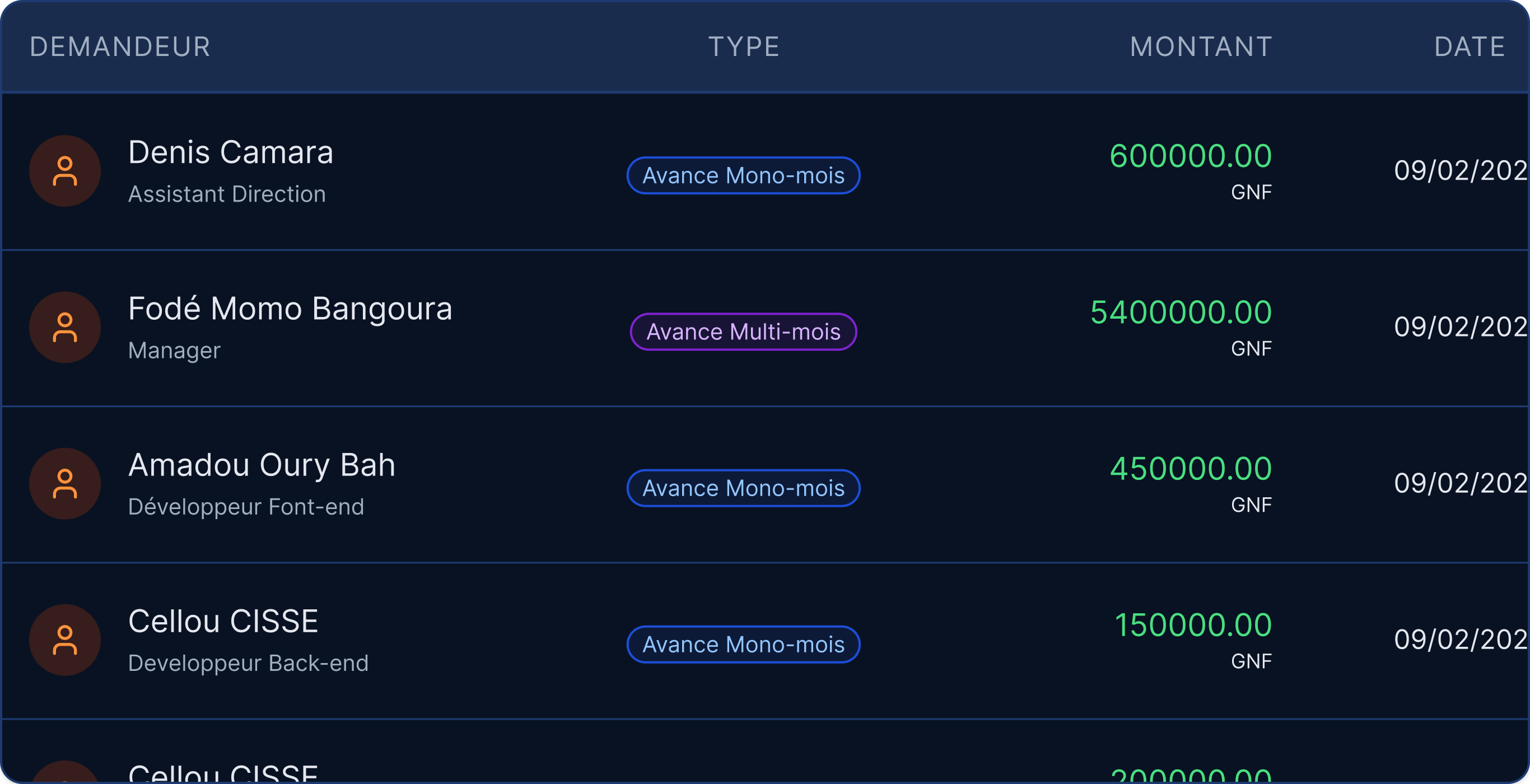Click Amadou Oury Bah's Avance Mono-mois badge

click(743, 488)
